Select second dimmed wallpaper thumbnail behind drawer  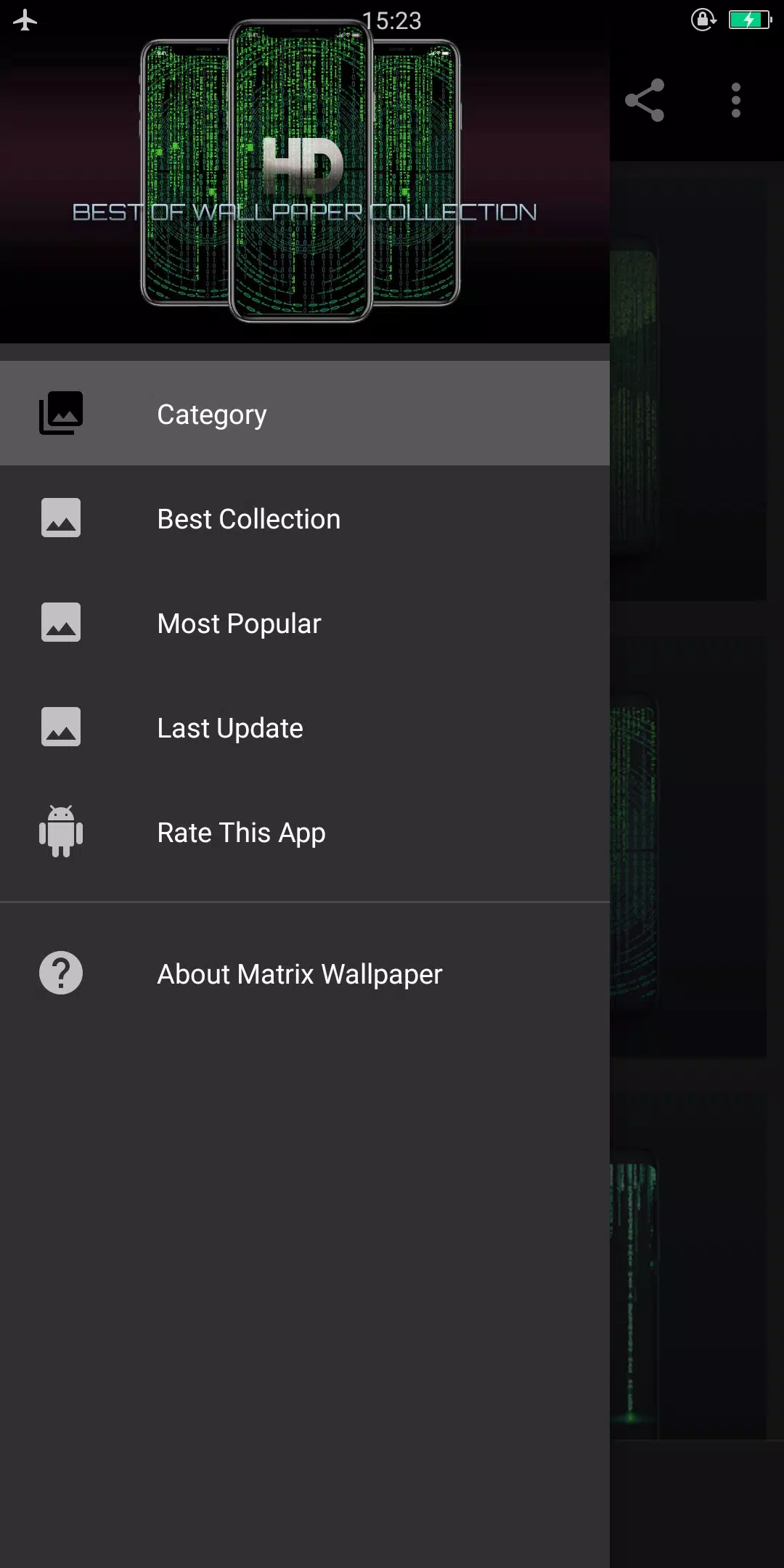(688, 849)
